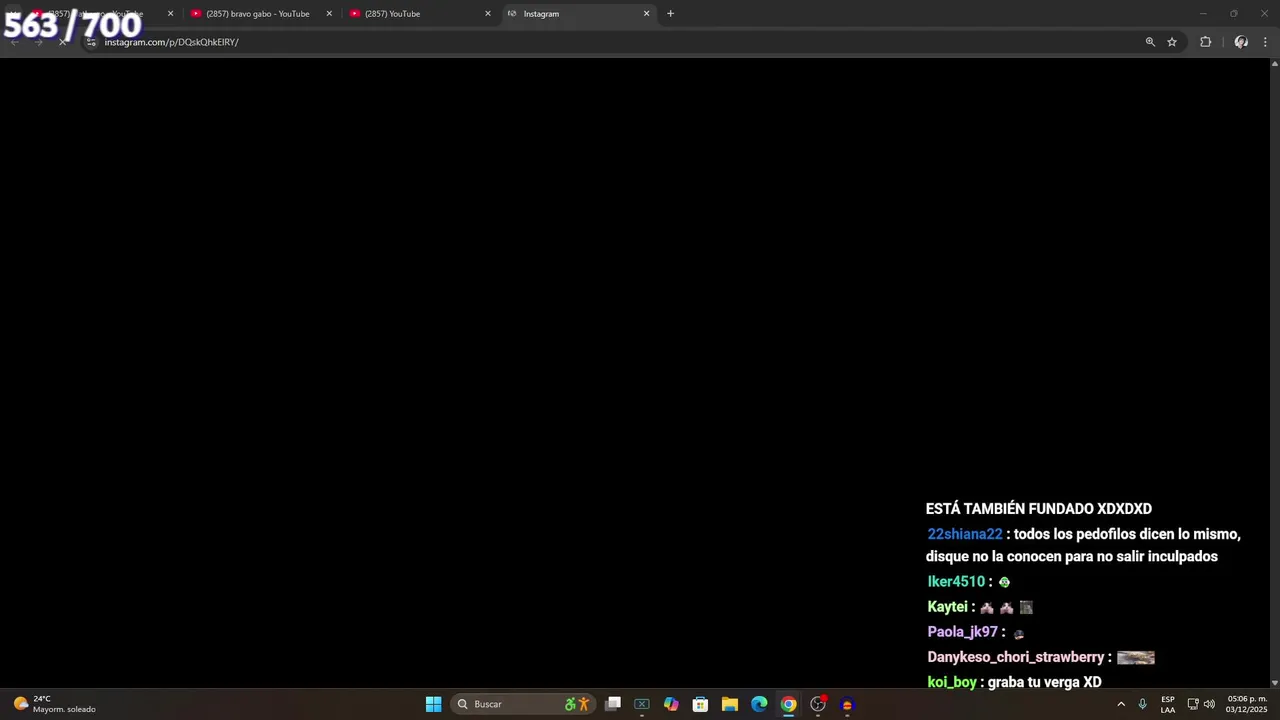The height and width of the screenshot is (720, 1280).
Task: Bookmark this page with the star icon
Action: (1172, 42)
